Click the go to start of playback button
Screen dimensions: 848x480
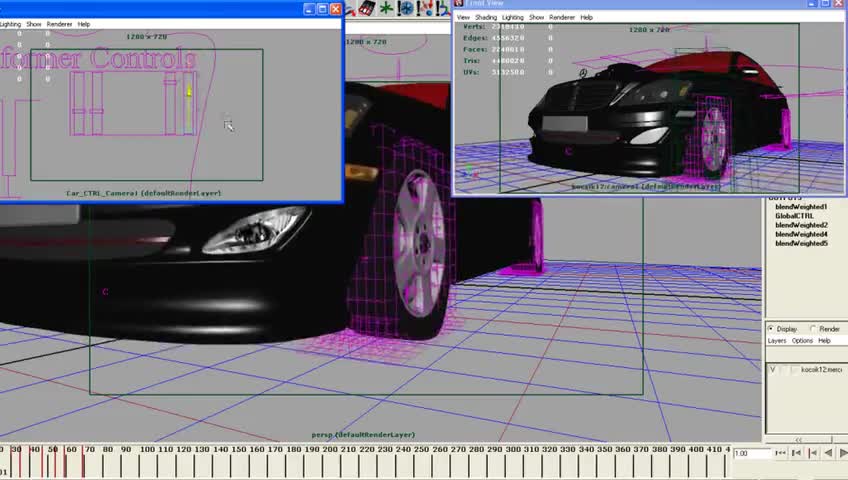point(780,453)
